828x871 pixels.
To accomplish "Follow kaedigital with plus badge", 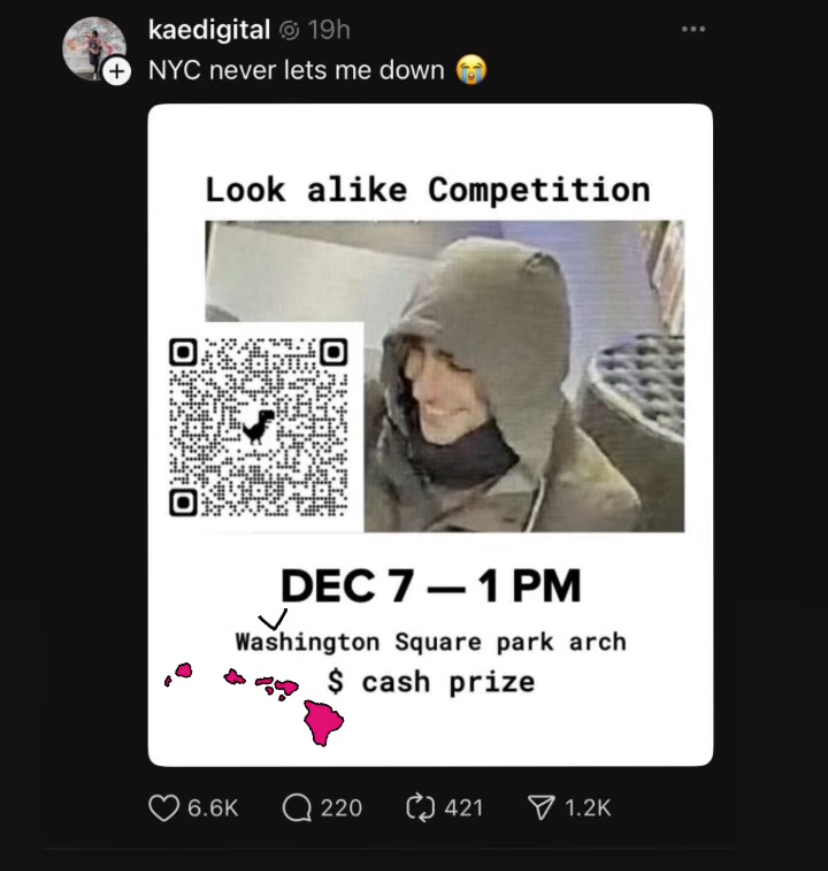I will [117, 72].
